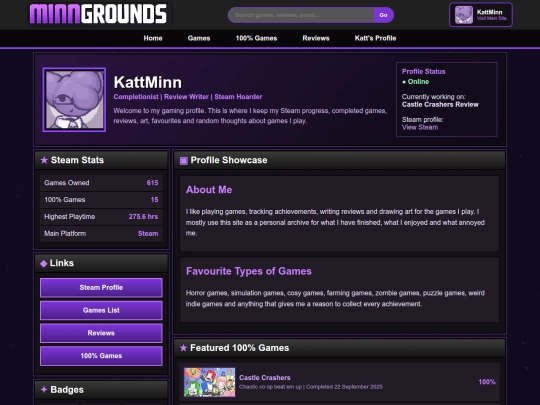Click the Steam Stats star icon
The height and width of the screenshot is (405, 540).
point(44,160)
